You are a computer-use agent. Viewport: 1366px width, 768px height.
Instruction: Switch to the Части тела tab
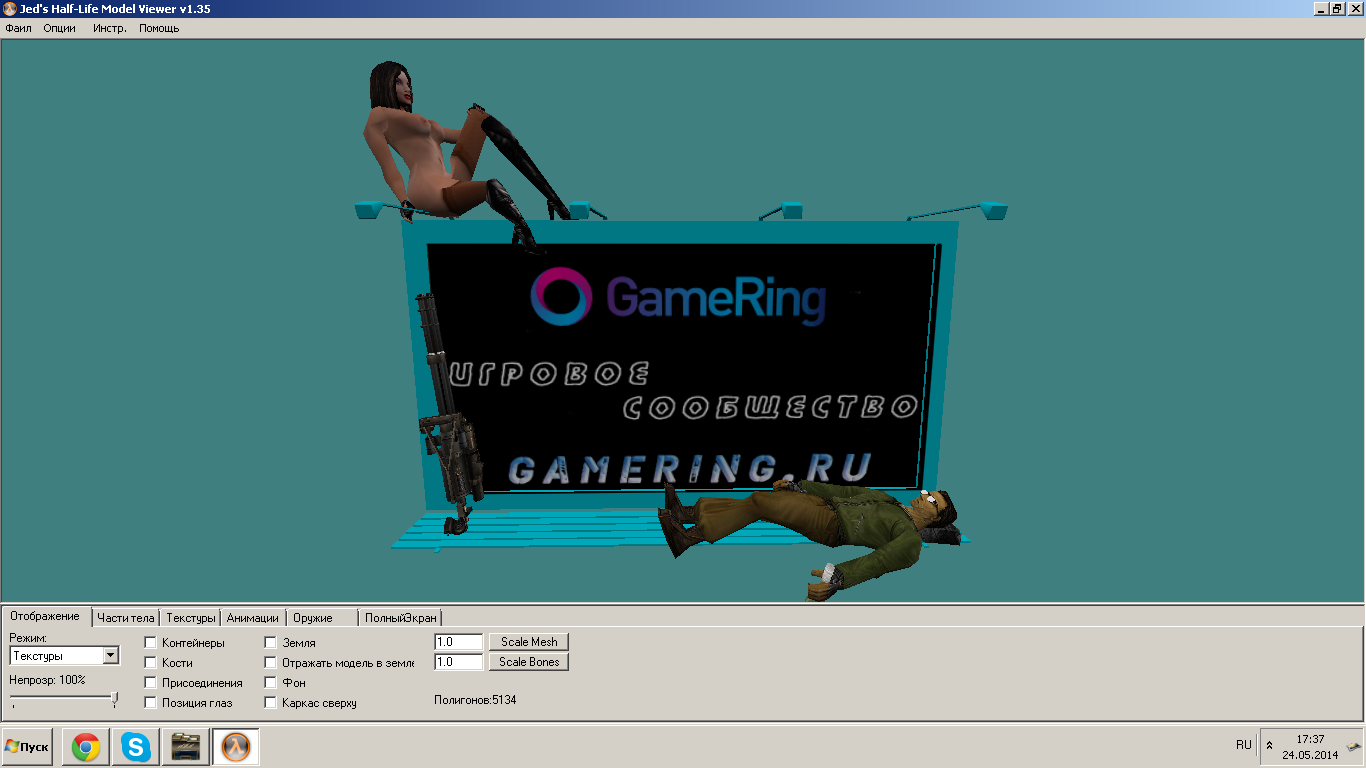click(x=126, y=618)
